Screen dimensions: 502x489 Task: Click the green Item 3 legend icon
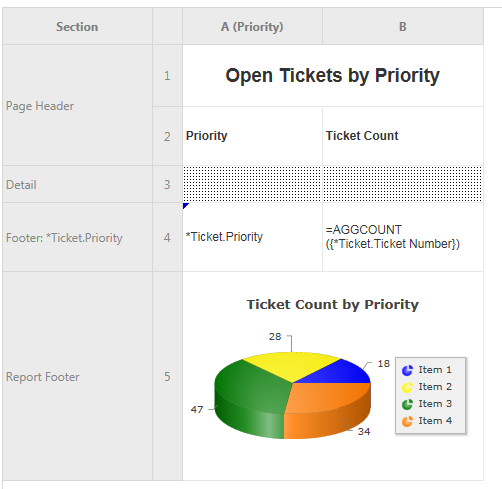(x=407, y=404)
